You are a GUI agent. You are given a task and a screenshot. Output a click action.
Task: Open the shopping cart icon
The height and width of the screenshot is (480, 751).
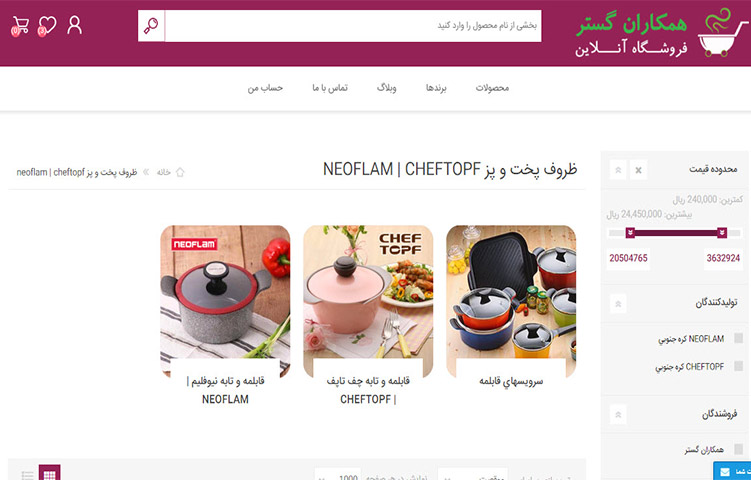(x=20, y=26)
